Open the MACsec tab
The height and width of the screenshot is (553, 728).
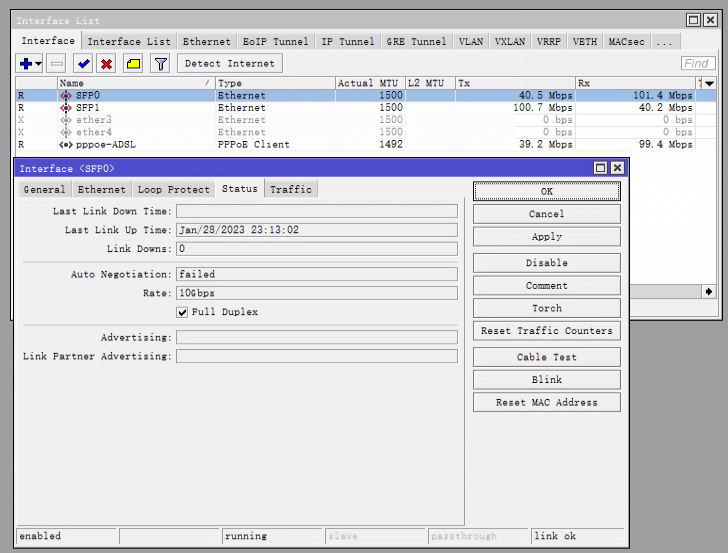tap(626, 41)
